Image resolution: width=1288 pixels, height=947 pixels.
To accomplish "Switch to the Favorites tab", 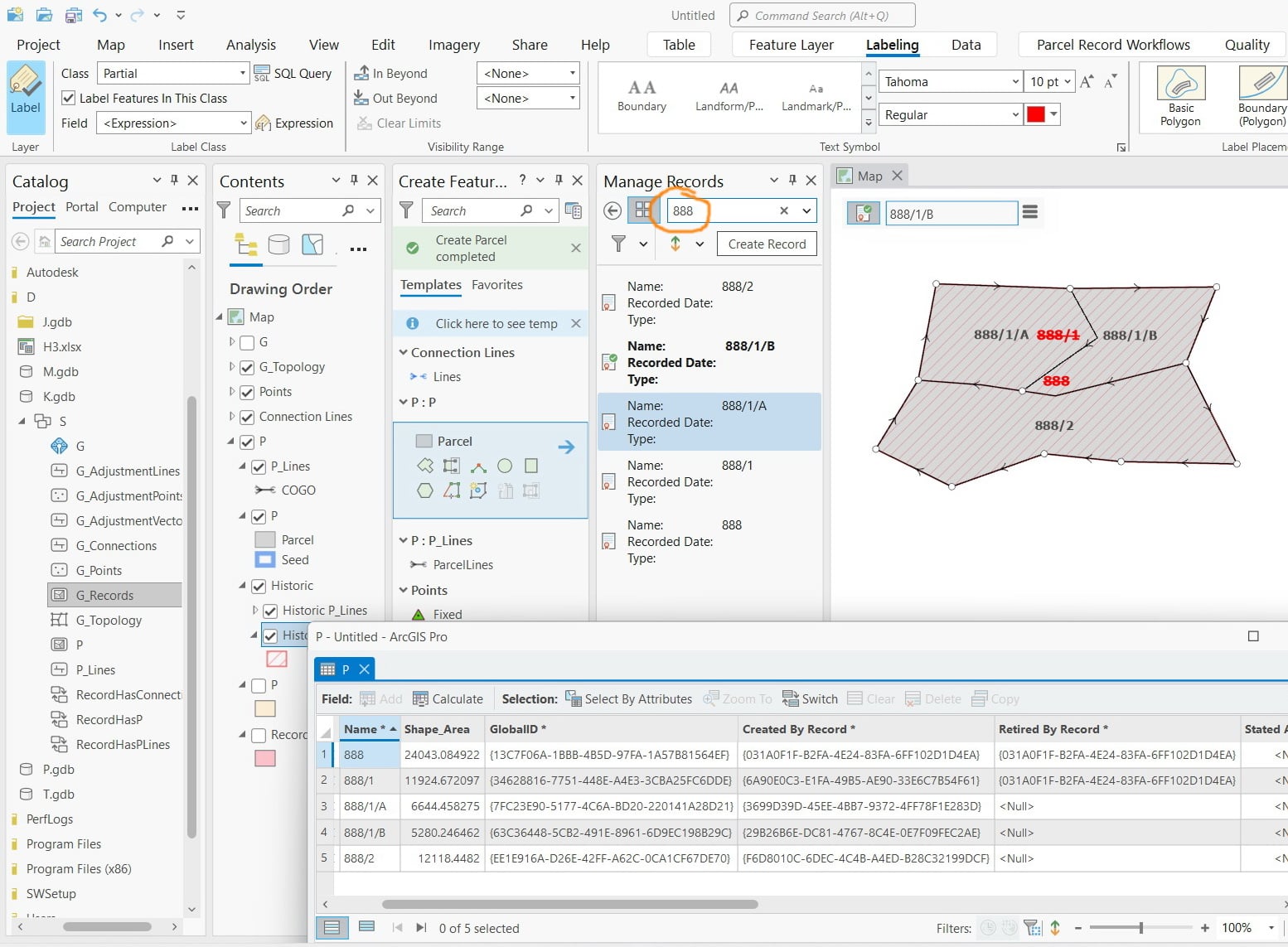I will tap(497, 285).
